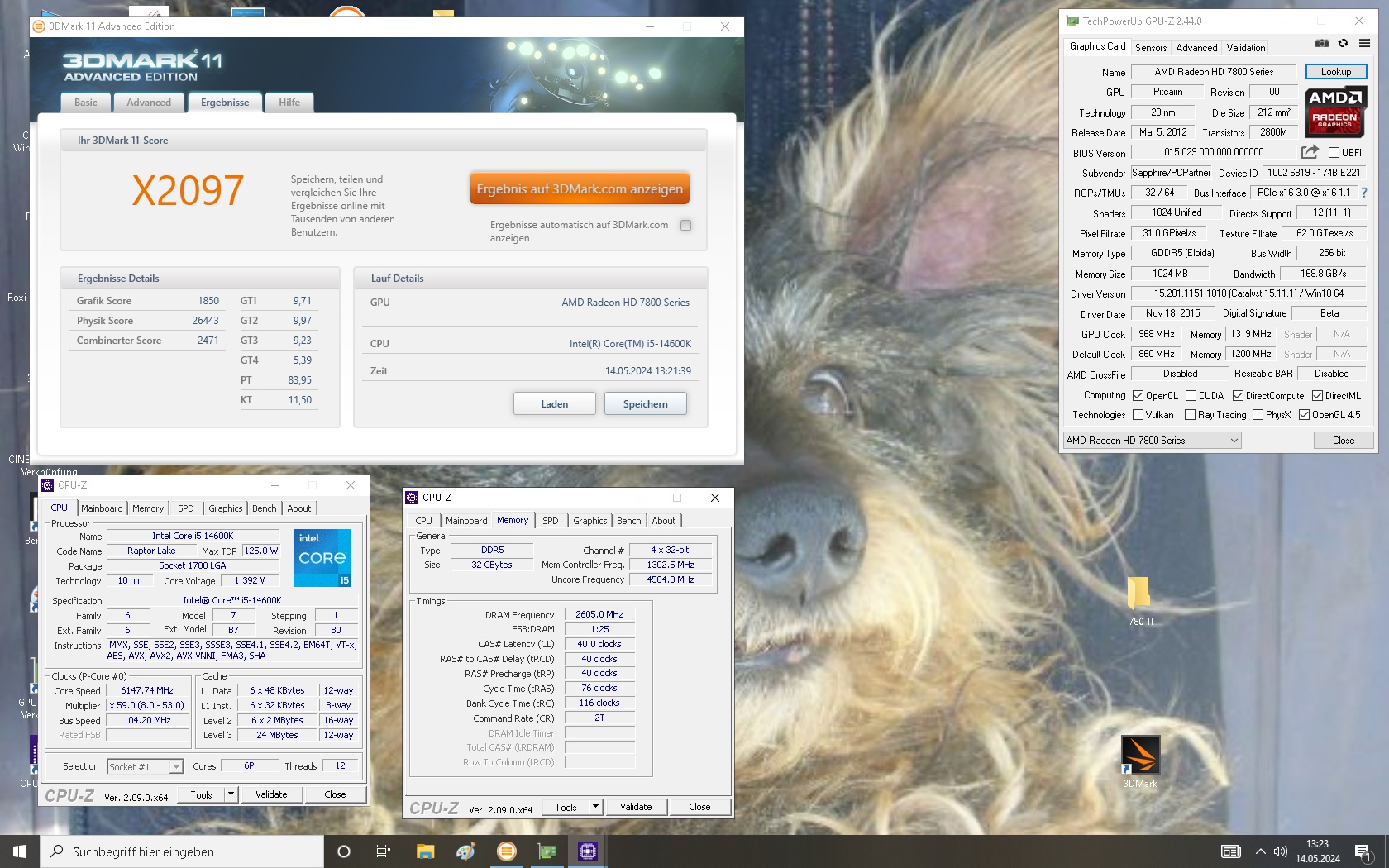Open Task View on the taskbar
Screen dimensions: 1389x868
click(x=384, y=851)
